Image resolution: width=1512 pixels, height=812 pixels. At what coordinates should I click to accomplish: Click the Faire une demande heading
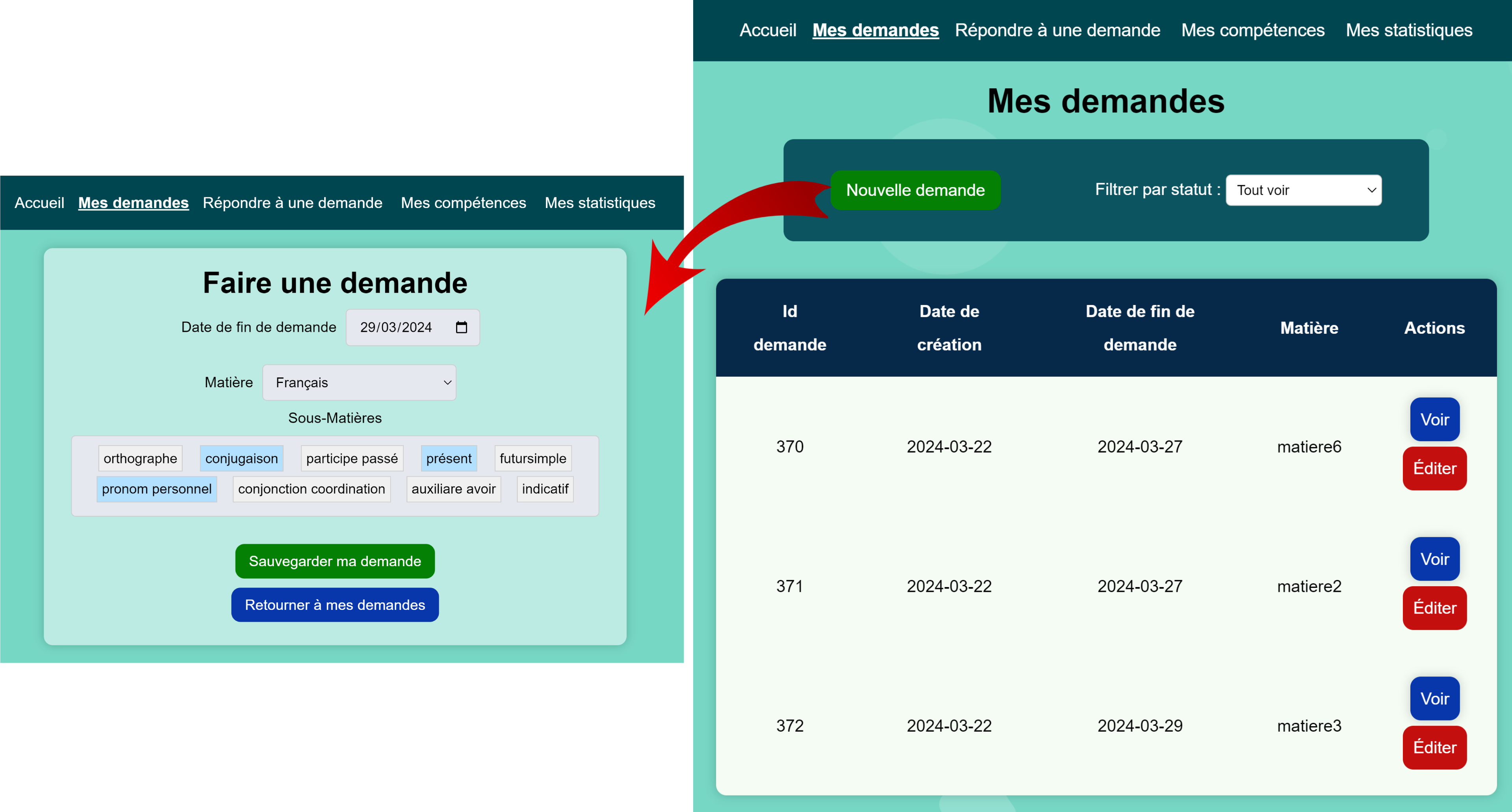[x=335, y=283]
